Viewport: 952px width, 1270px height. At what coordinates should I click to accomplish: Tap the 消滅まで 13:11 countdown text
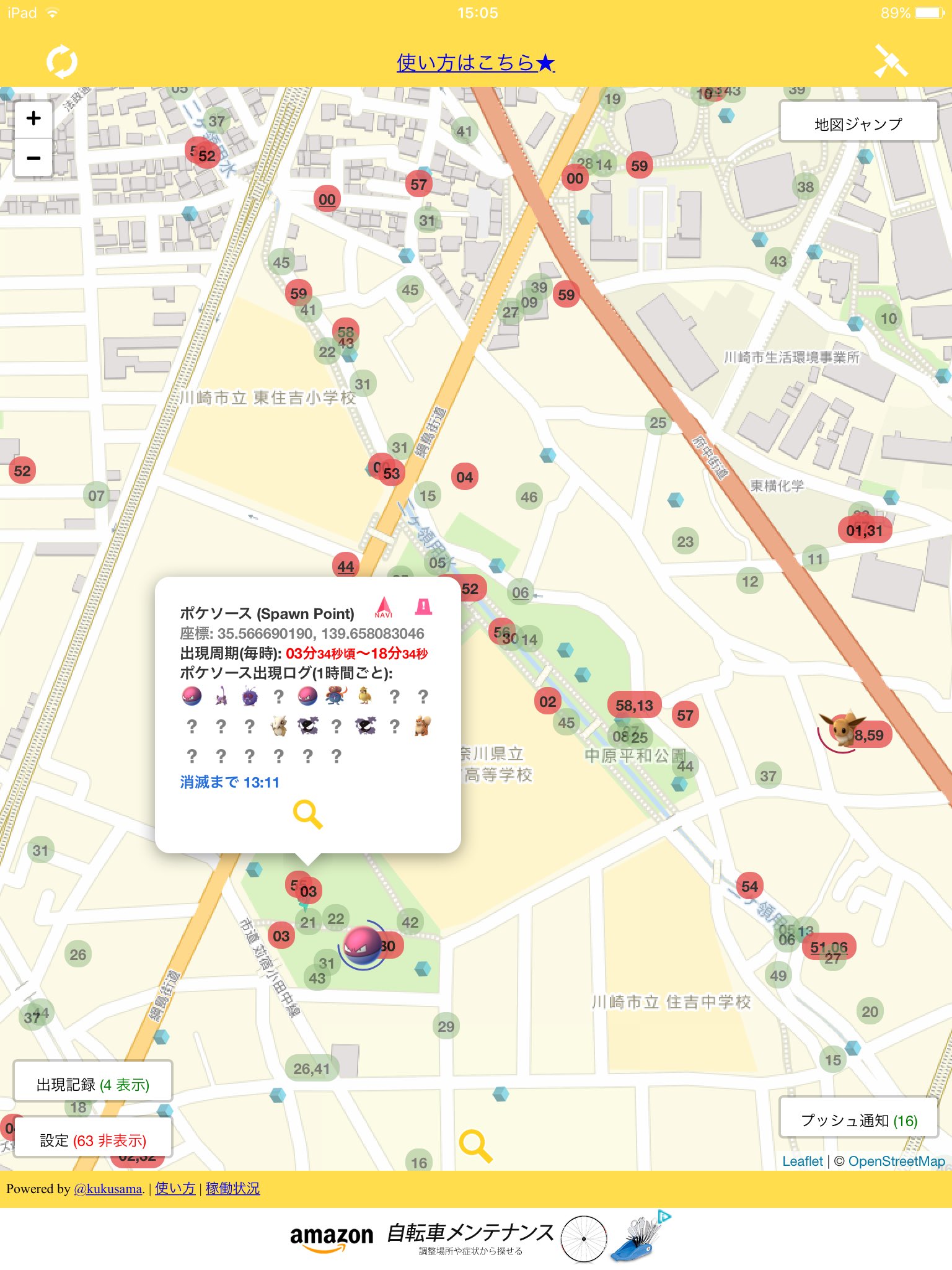[230, 782]
